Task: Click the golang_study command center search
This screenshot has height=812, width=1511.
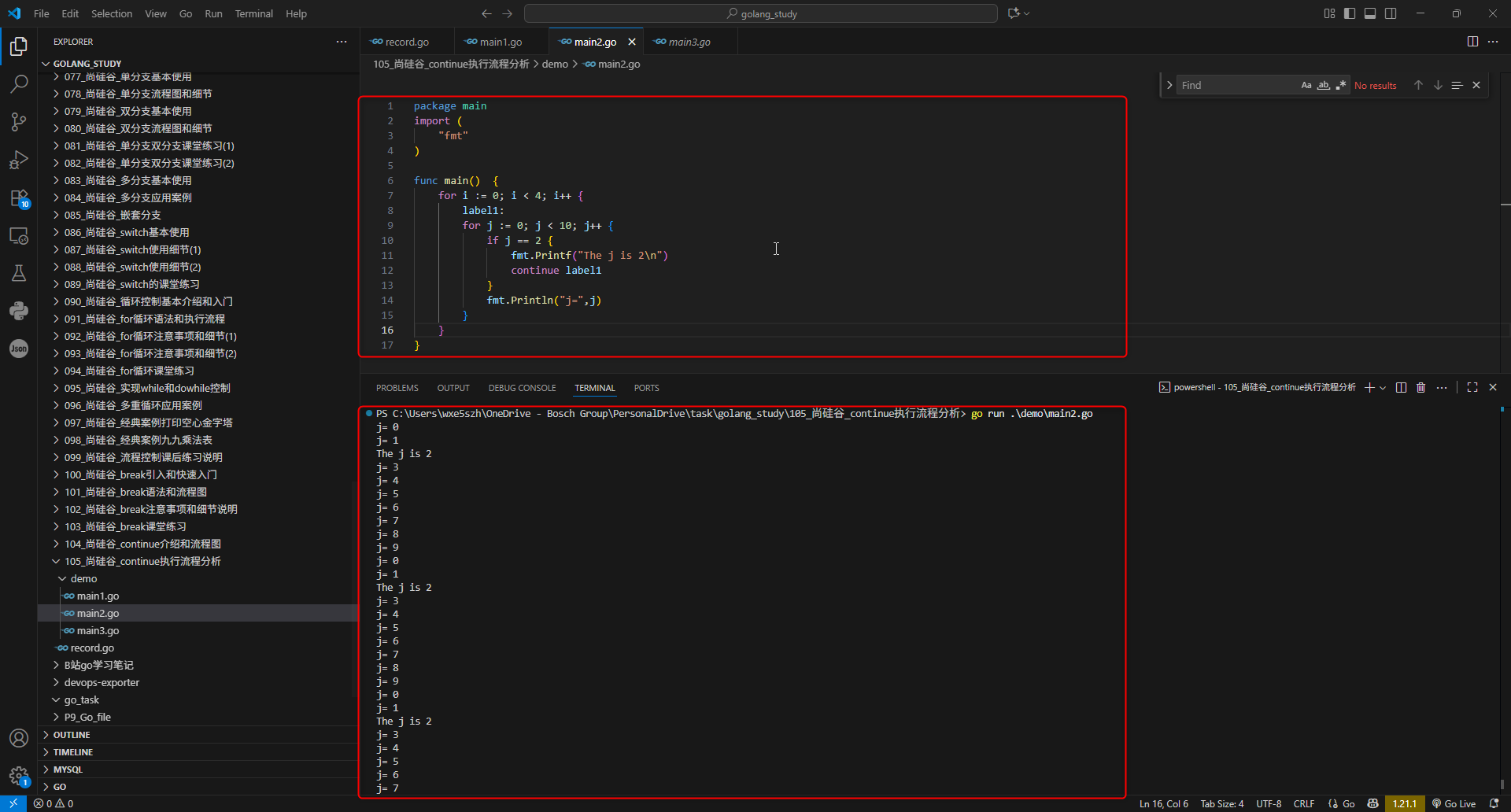Action: [x=761, y=13]
